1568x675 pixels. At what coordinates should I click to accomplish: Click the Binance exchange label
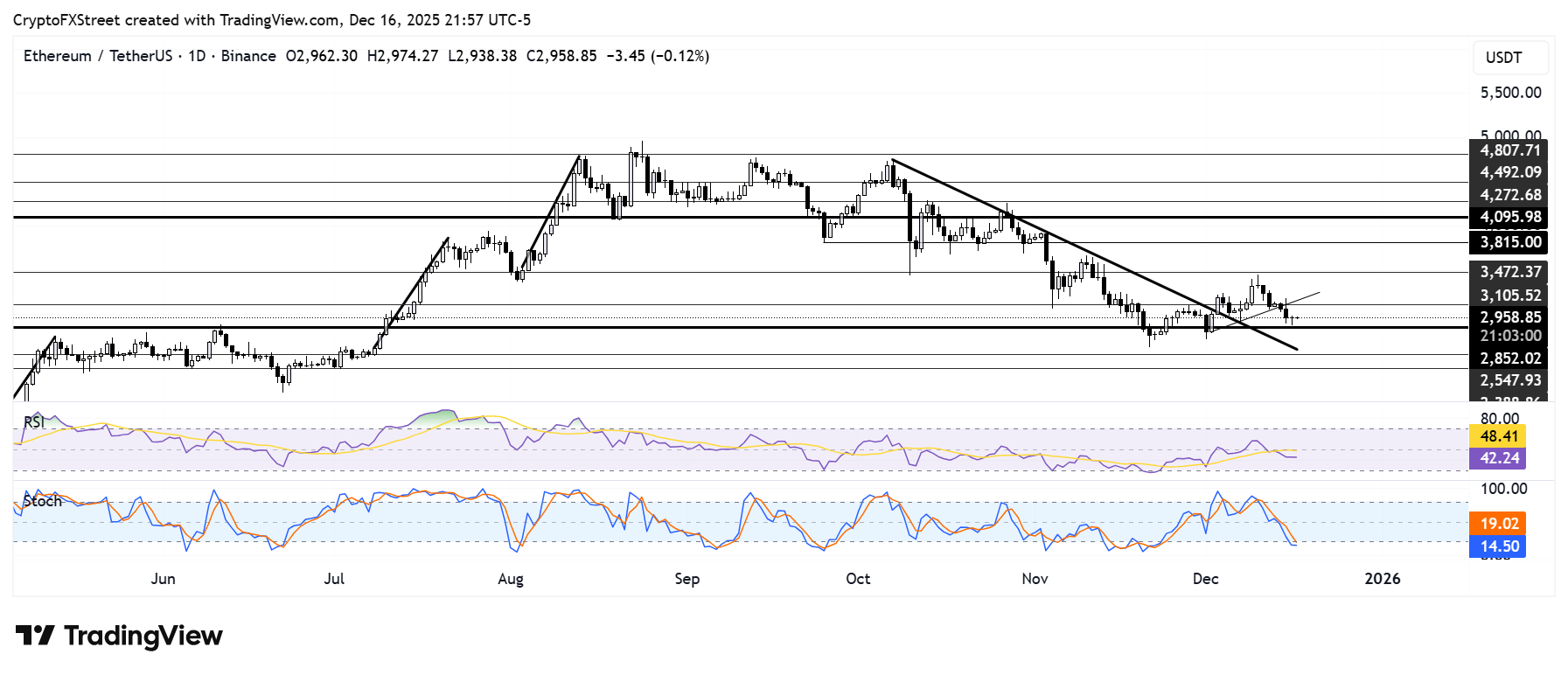point(248,56)
